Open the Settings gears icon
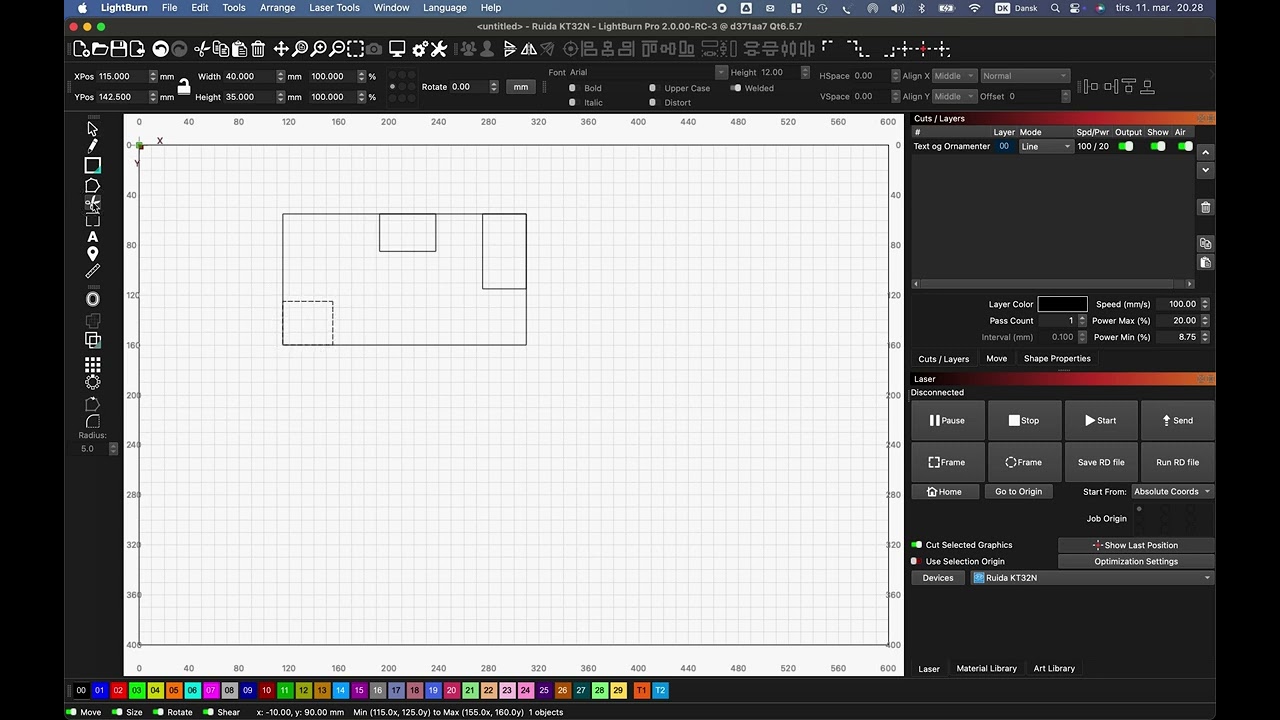 [420, 49]
